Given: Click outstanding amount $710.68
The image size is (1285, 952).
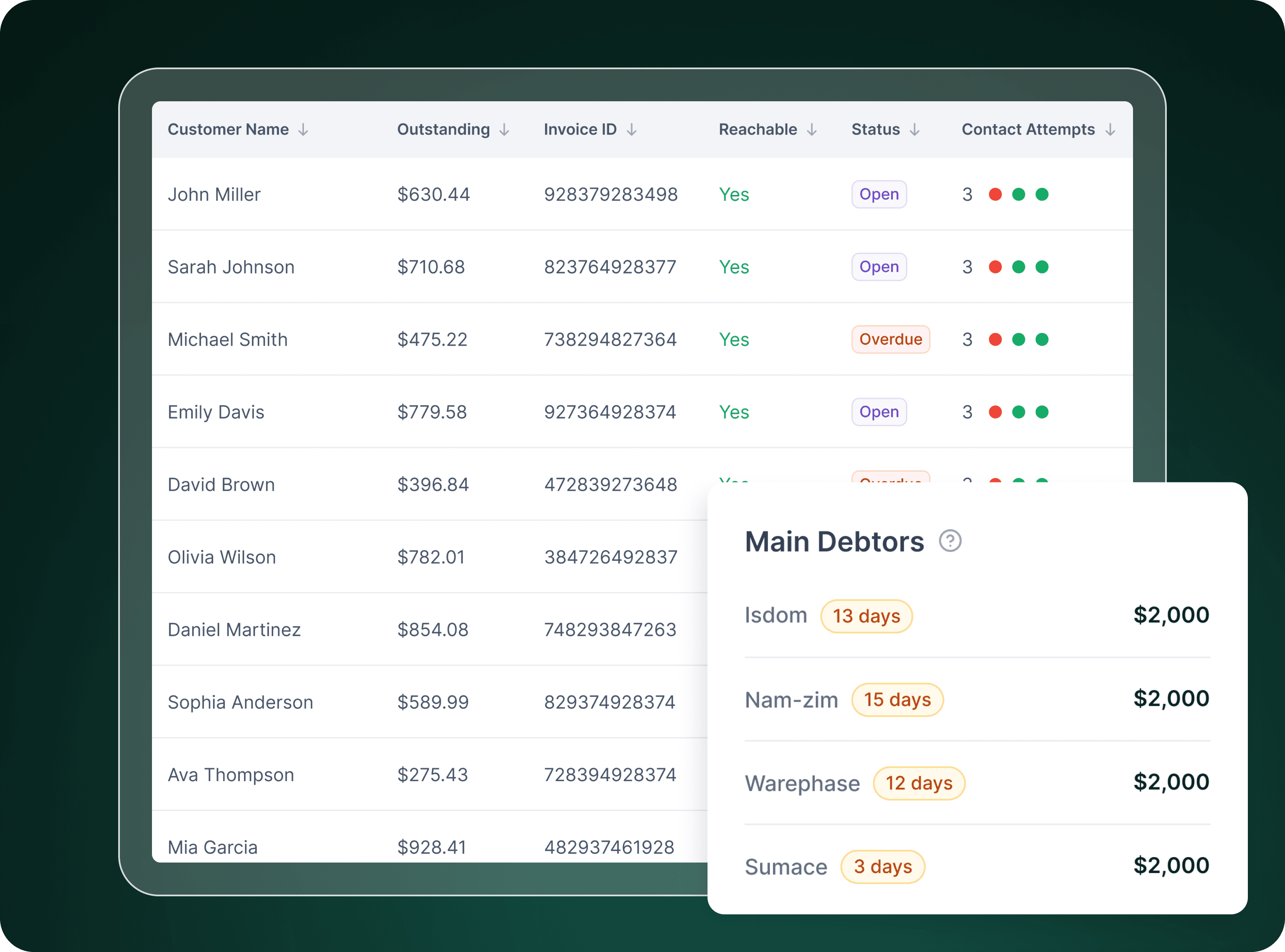Looking at the screenshot, I should point(431,268).
